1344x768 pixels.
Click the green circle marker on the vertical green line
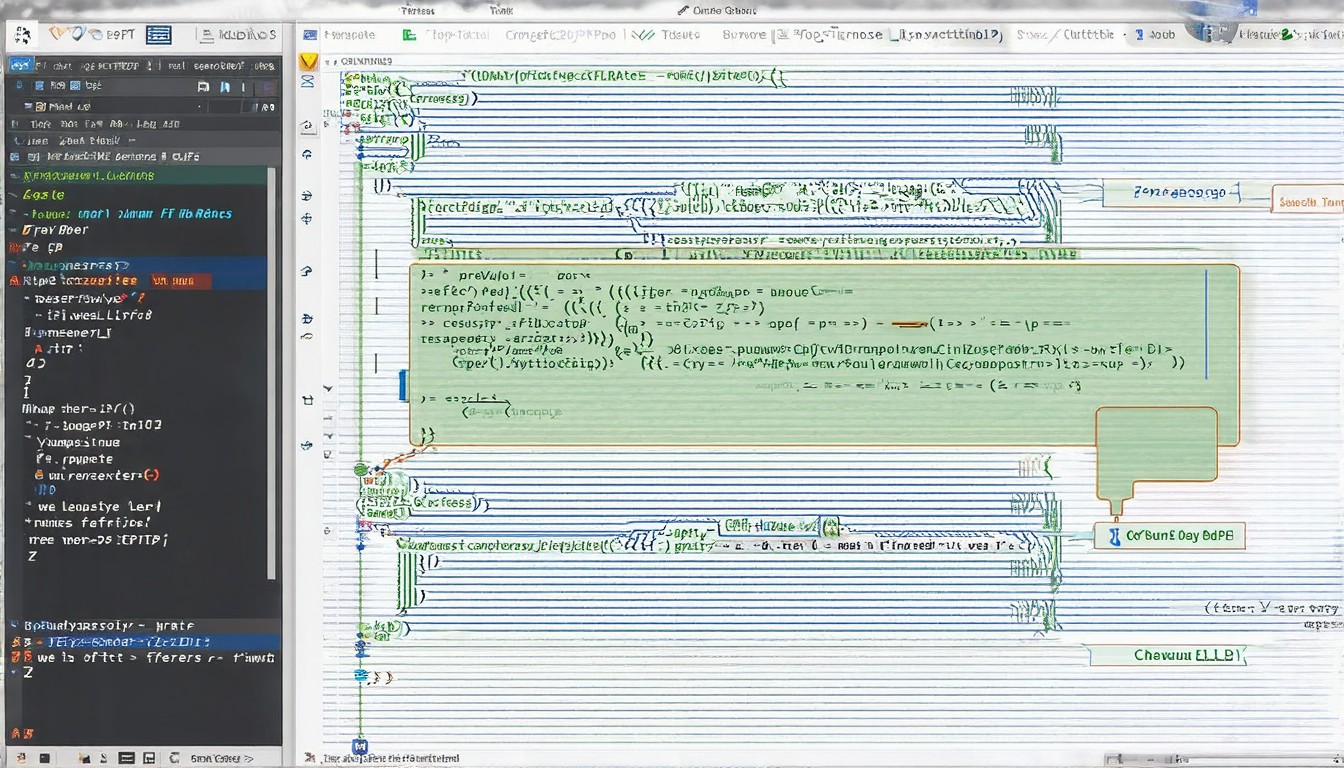coord(361,469)
